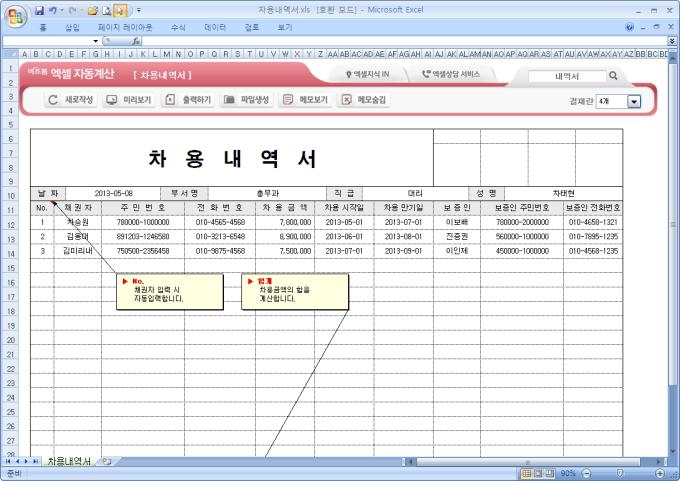Select the 차태현 name cell
Image resolution: width=680 pixels, height=481 pixels.
click(x=564, y=193)
